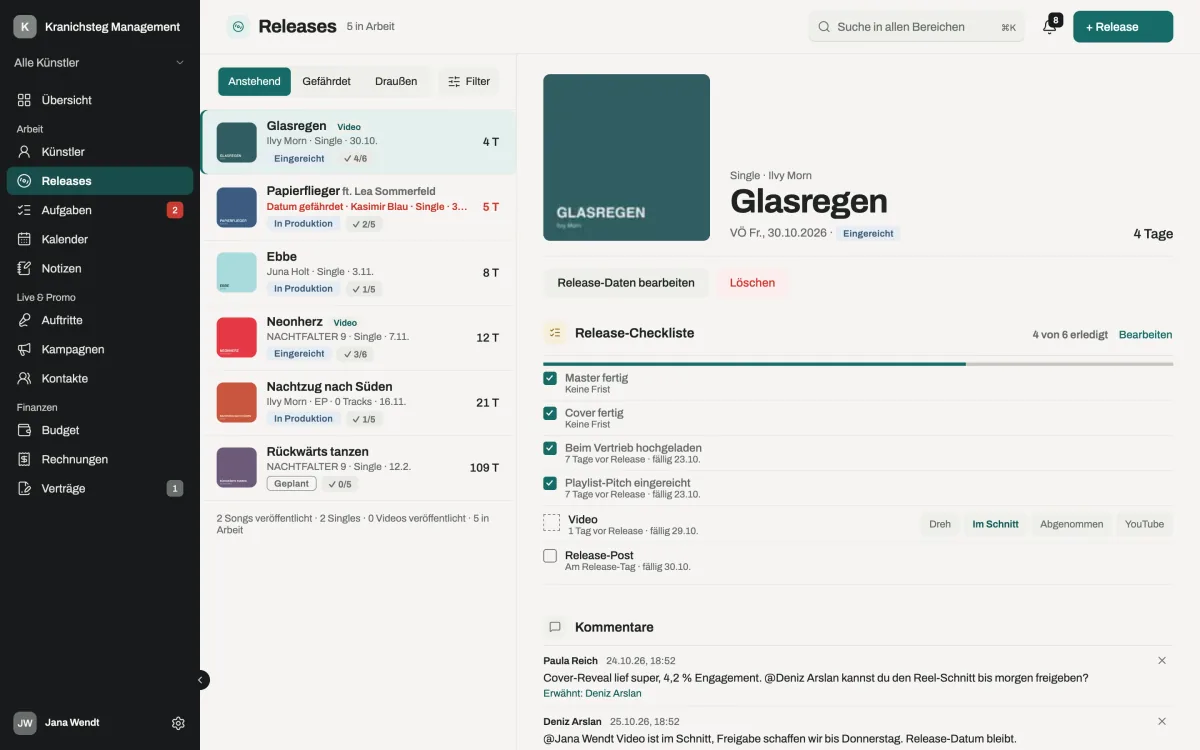This screenshot has height=750, width=1200.
Task: Delete Paula Reich's comment
Action: click(1162, 660)
